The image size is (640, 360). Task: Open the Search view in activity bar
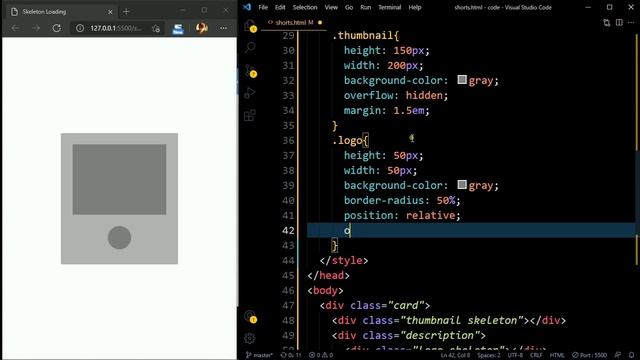click(x=250, y=47)
